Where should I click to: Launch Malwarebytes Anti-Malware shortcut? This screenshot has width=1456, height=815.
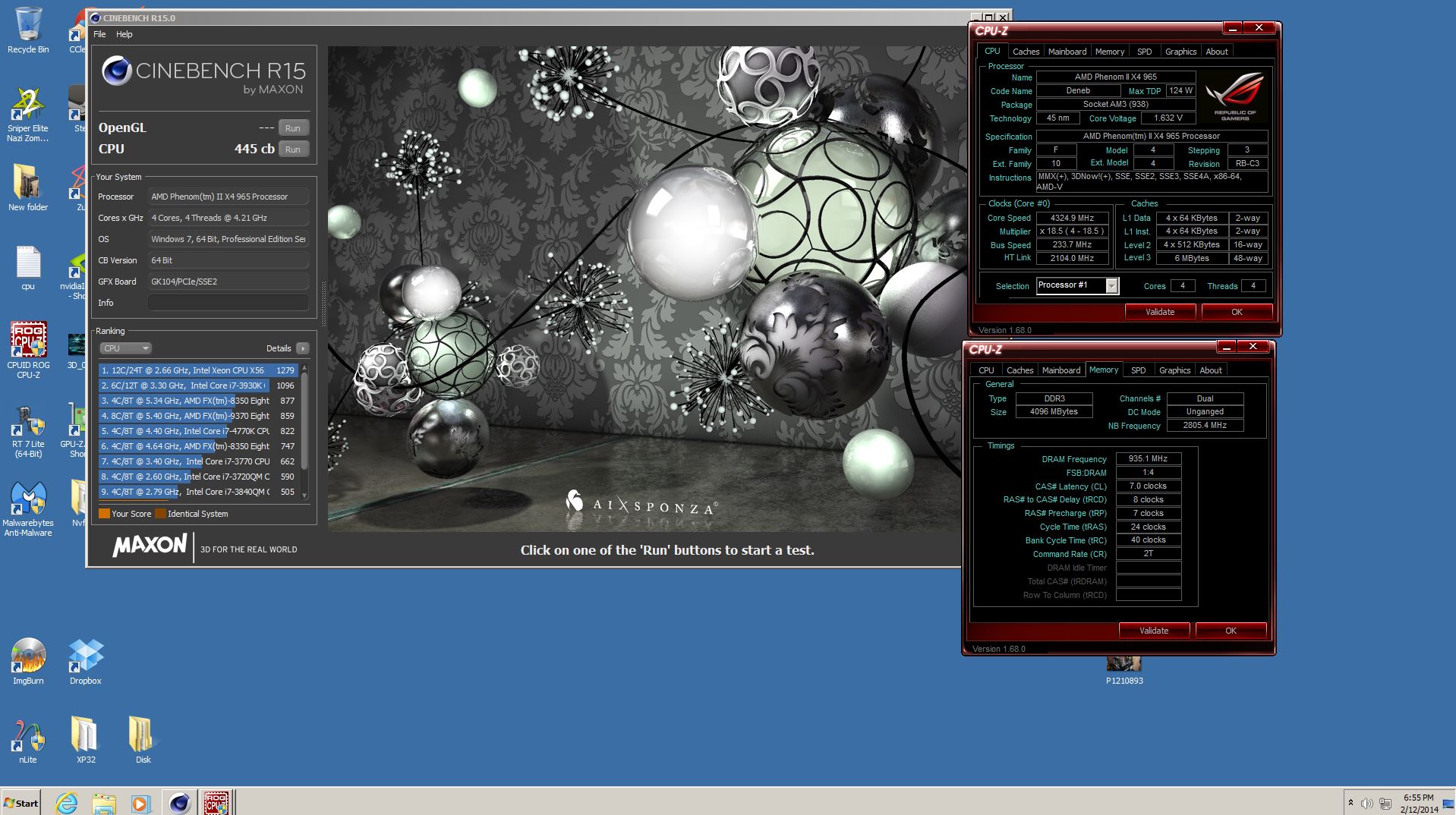pyautogui.click(x=28, y=509)
